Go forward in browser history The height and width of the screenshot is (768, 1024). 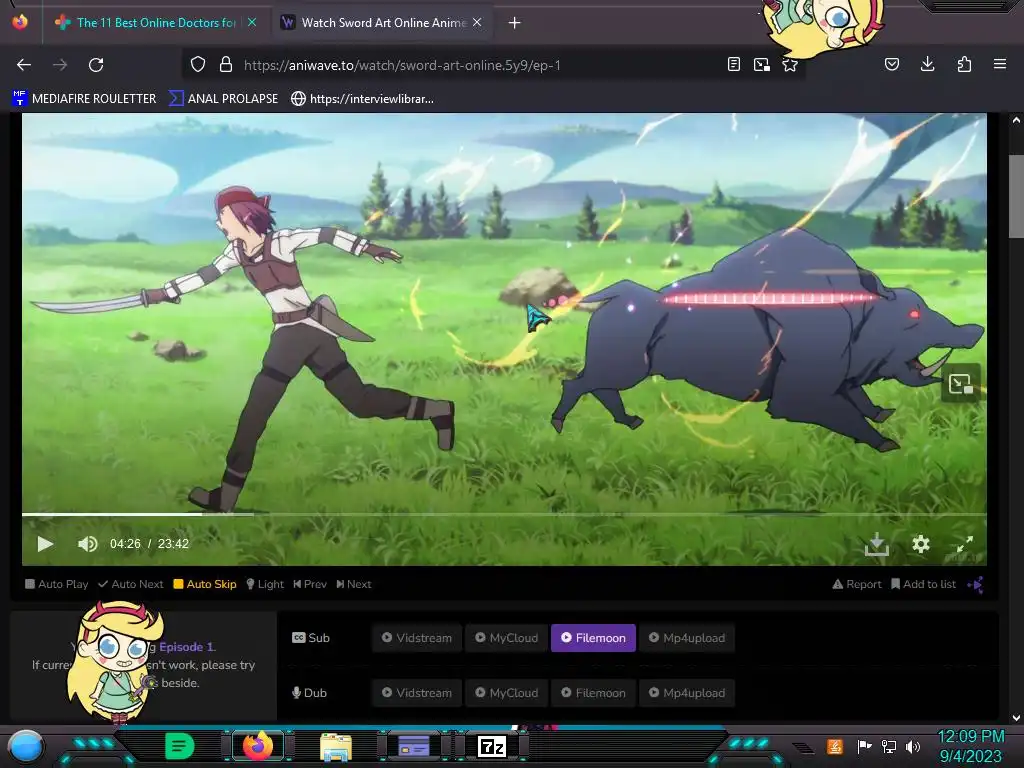[x=60, y=65]
